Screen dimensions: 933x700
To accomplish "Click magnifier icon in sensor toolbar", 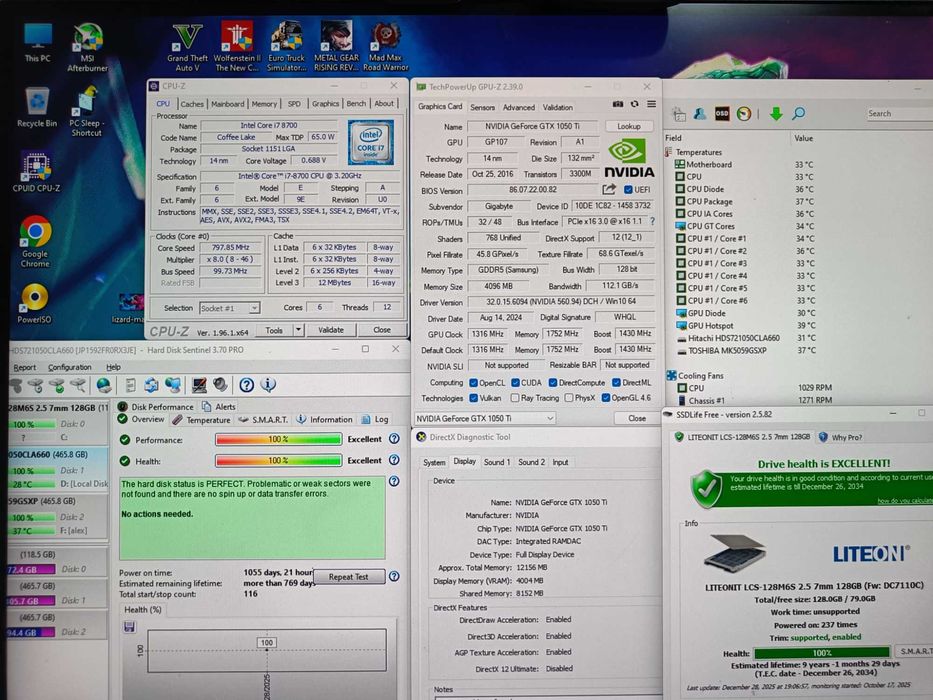I will [x=799, y=113].
